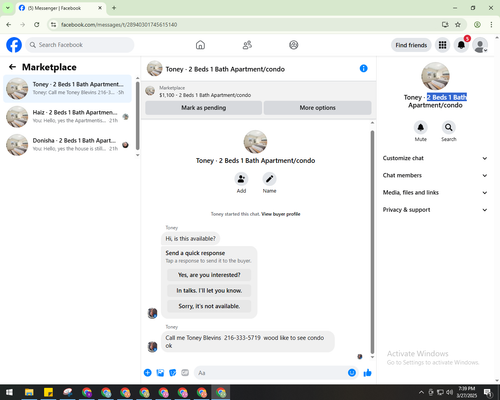500x400 pixels.
Task: Open the Friends icon in top navigation
Action: [247, 45]
